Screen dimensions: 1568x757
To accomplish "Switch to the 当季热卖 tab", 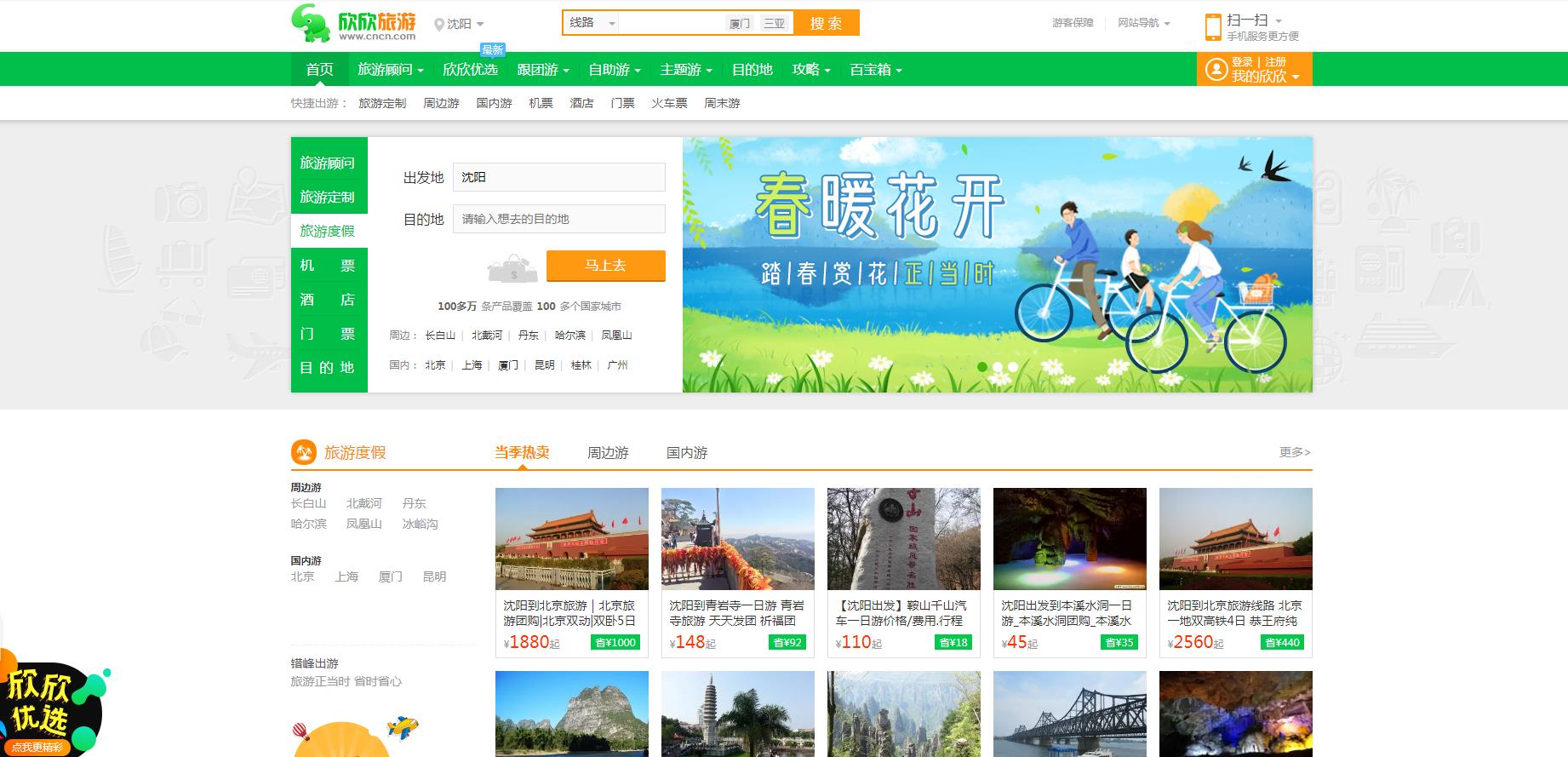I will pyautogui.click(x=522, y=452).
